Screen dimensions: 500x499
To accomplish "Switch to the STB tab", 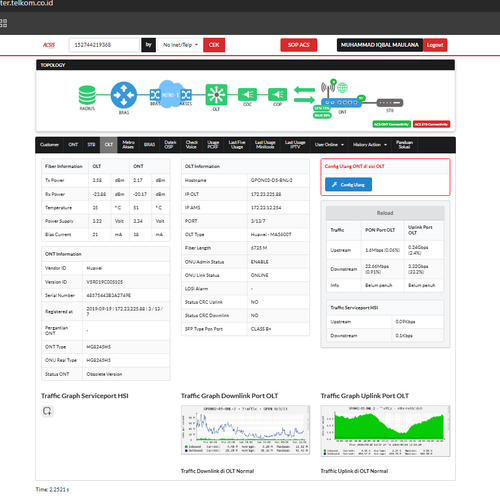I will (x=91, y=145).
